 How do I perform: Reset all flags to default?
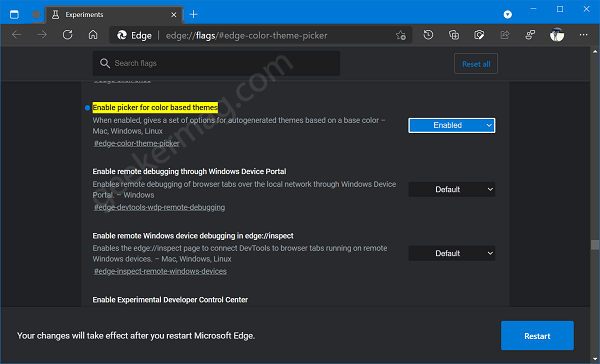coord(476,64)
